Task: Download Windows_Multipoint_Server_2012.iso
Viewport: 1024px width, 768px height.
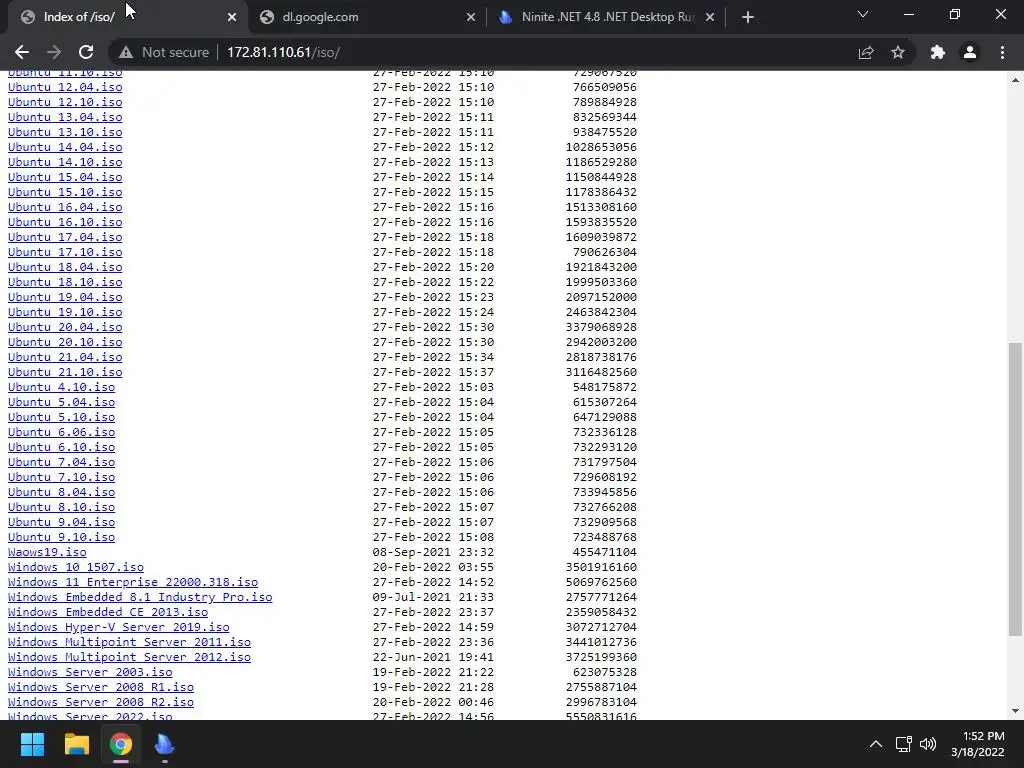Action: tap(129, 658)
